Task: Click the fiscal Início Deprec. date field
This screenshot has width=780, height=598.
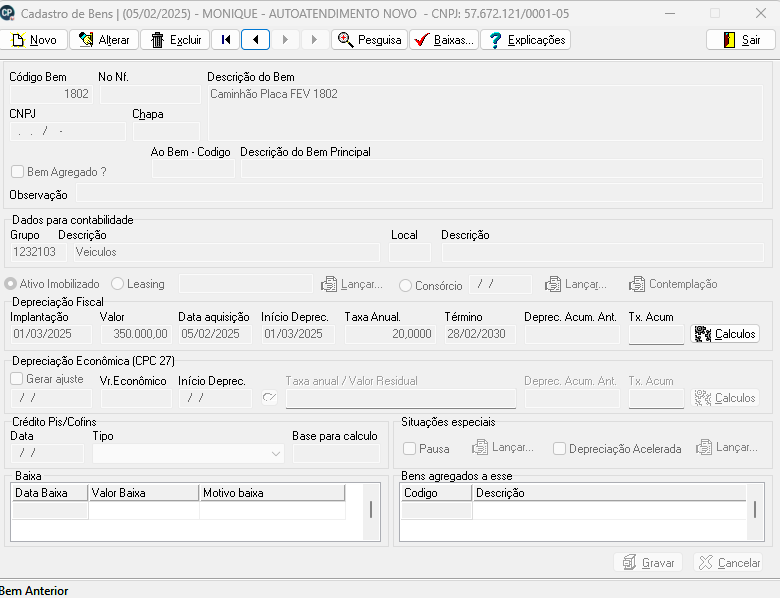Action: tap(298, 334)
